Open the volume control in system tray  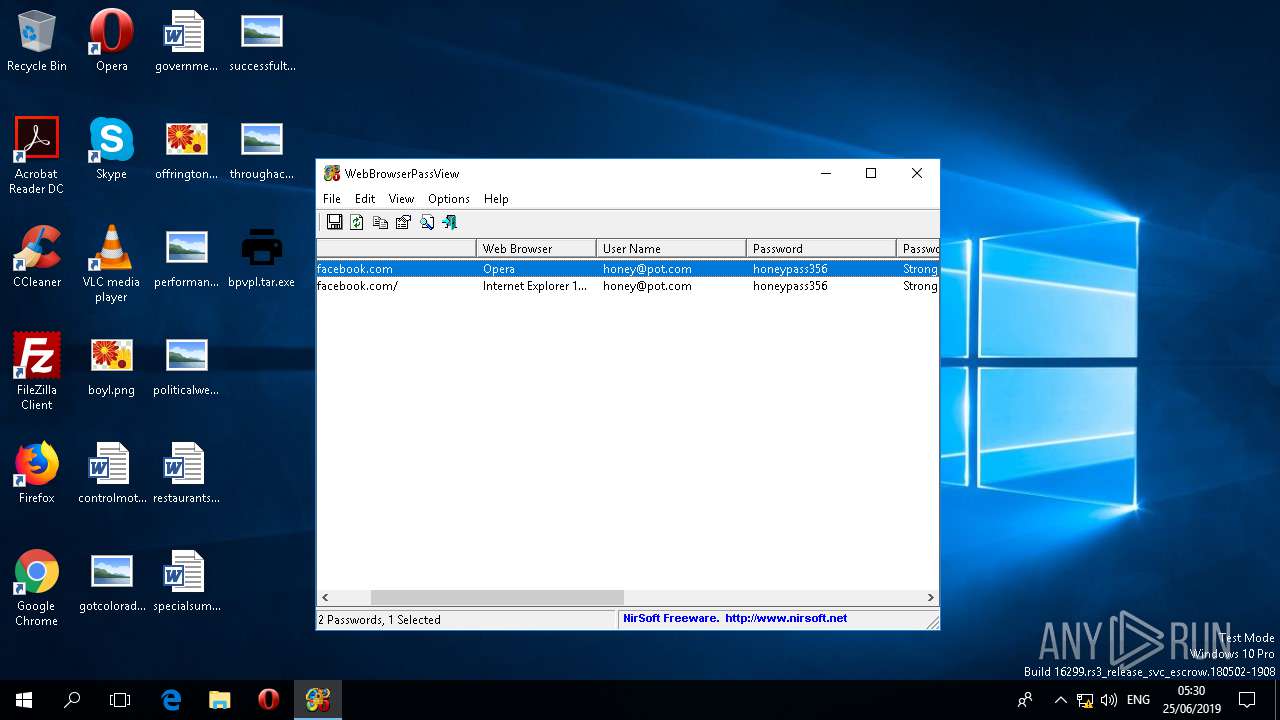1108,700
